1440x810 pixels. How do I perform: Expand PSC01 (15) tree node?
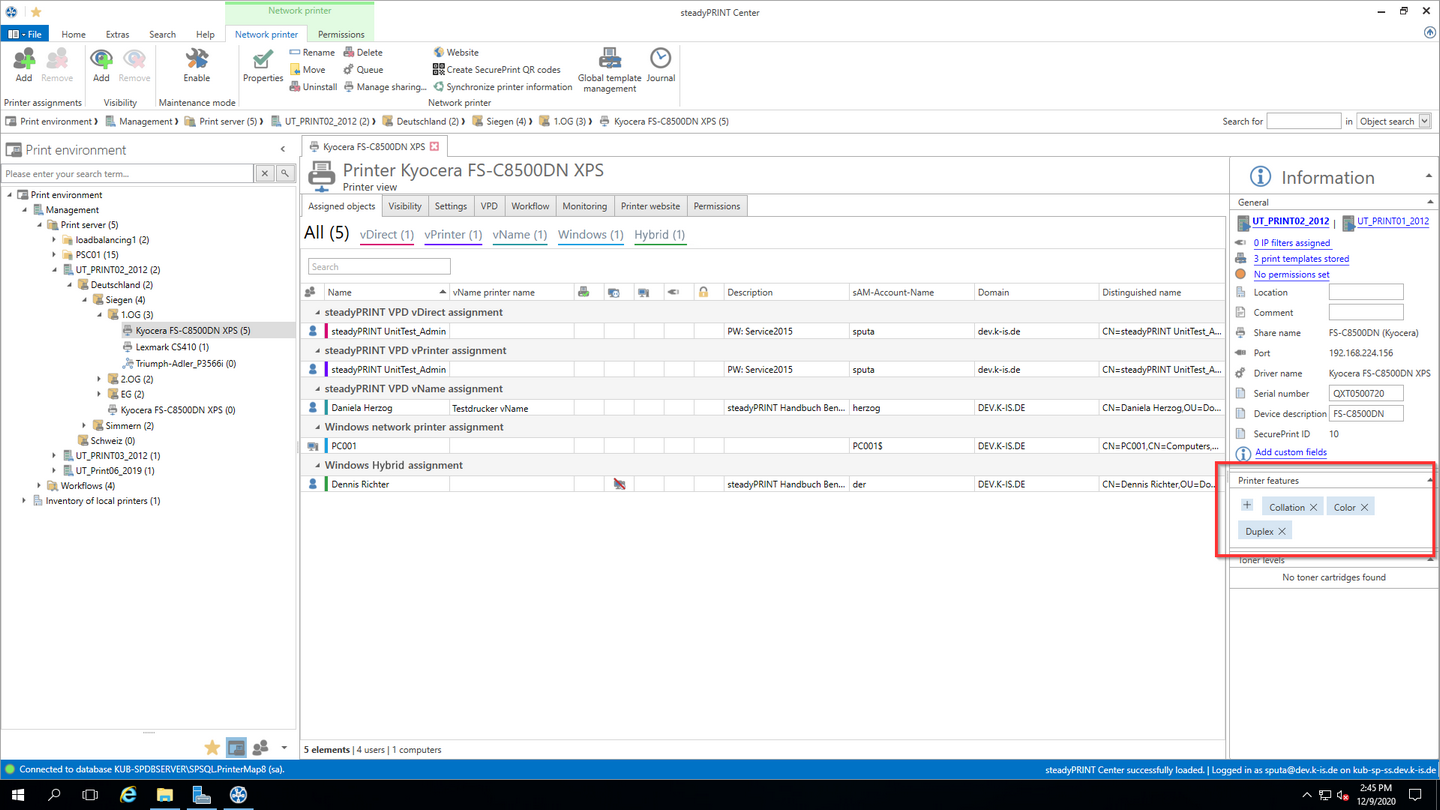[x=55, y=255]
